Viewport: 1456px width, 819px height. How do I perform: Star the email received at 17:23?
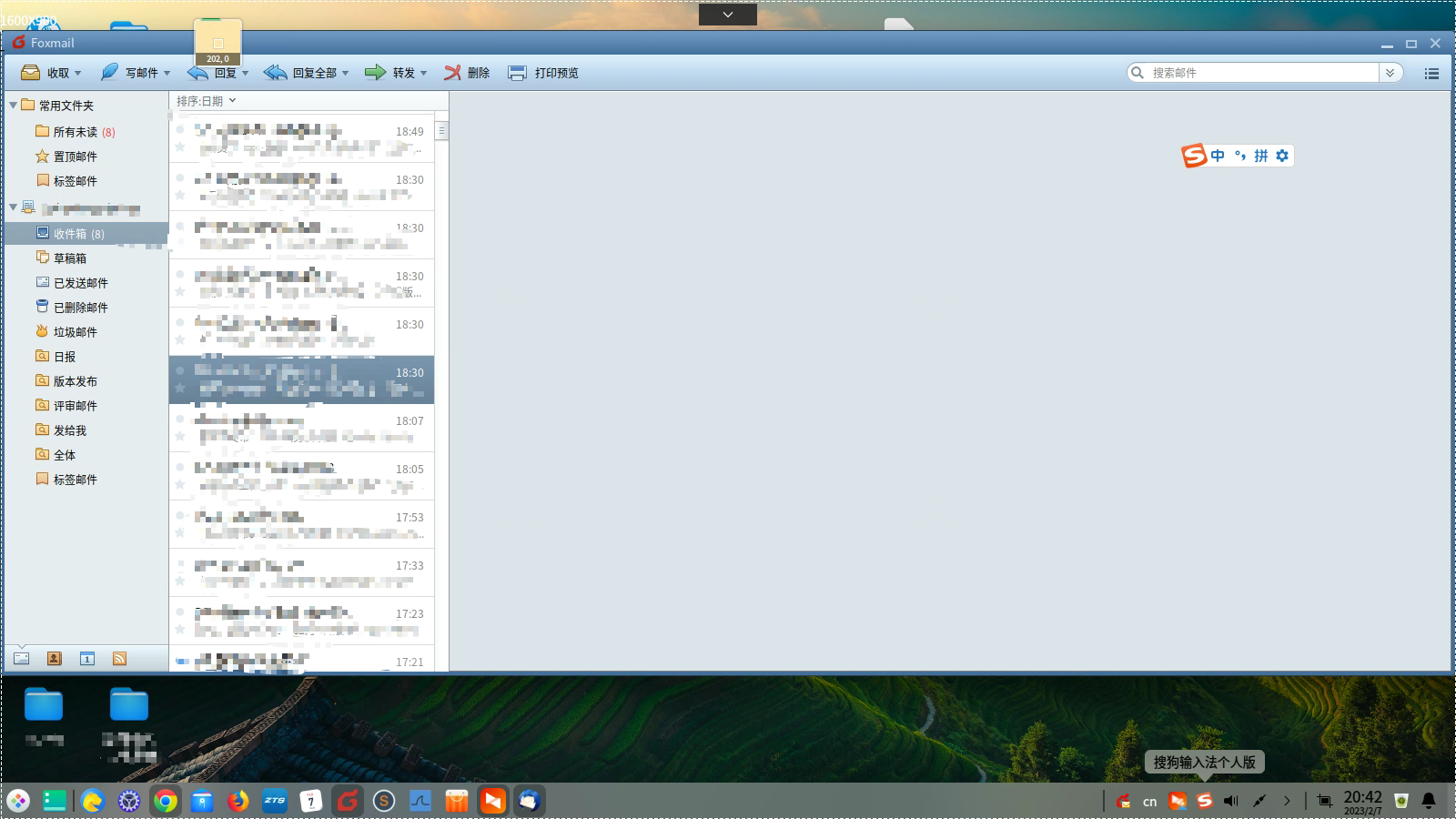(x=180, y=629)
